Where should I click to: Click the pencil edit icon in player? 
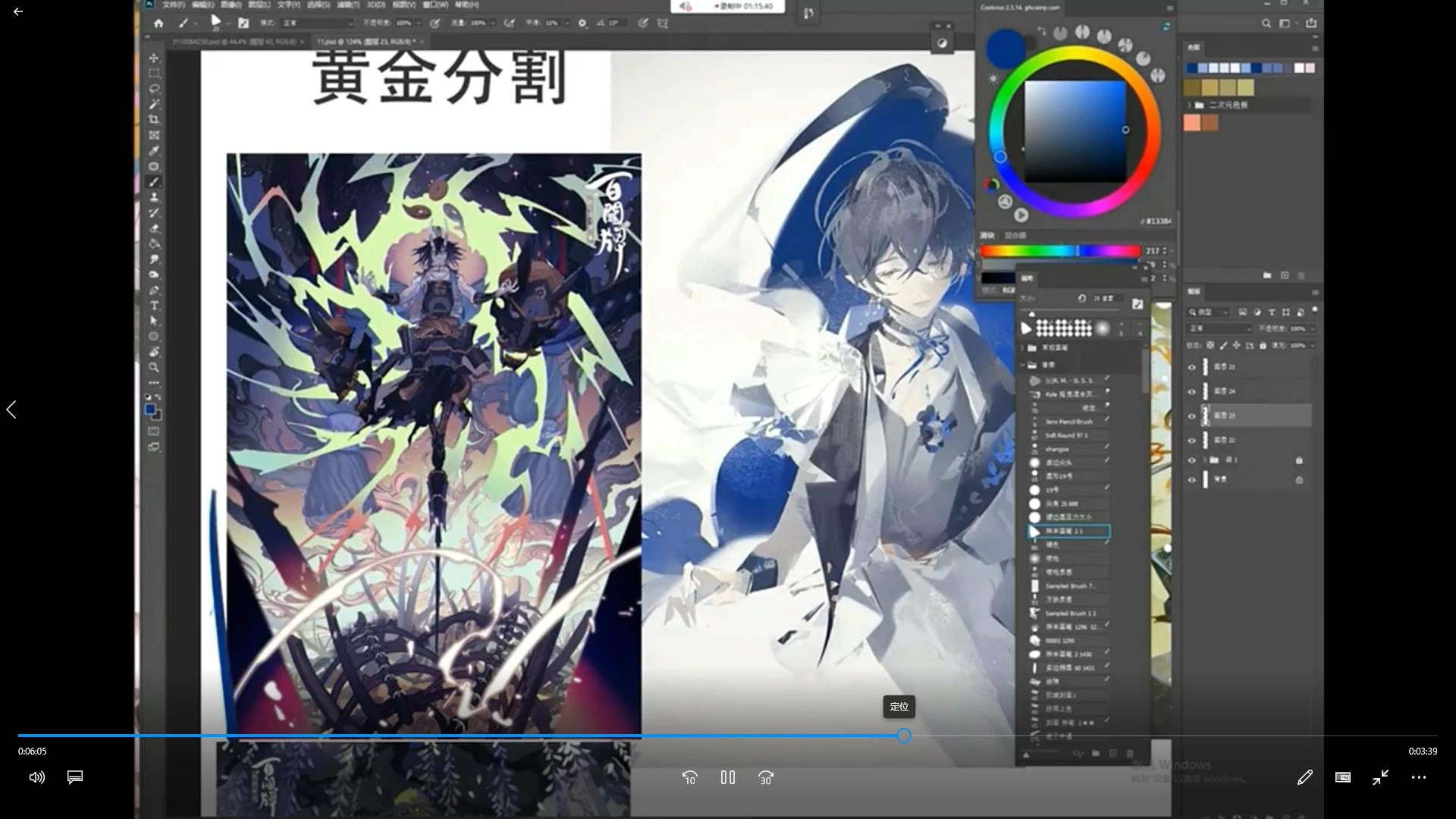pyautogui.click(x=1304, y=777)
